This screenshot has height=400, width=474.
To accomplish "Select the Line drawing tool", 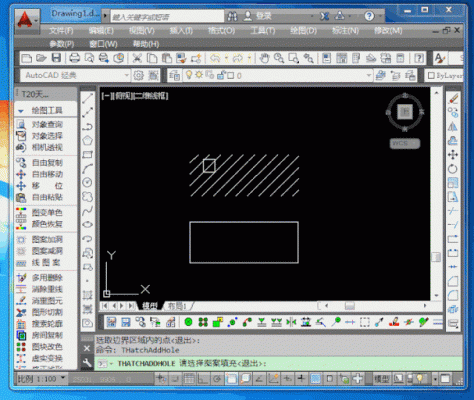I will tap(87, 98).
